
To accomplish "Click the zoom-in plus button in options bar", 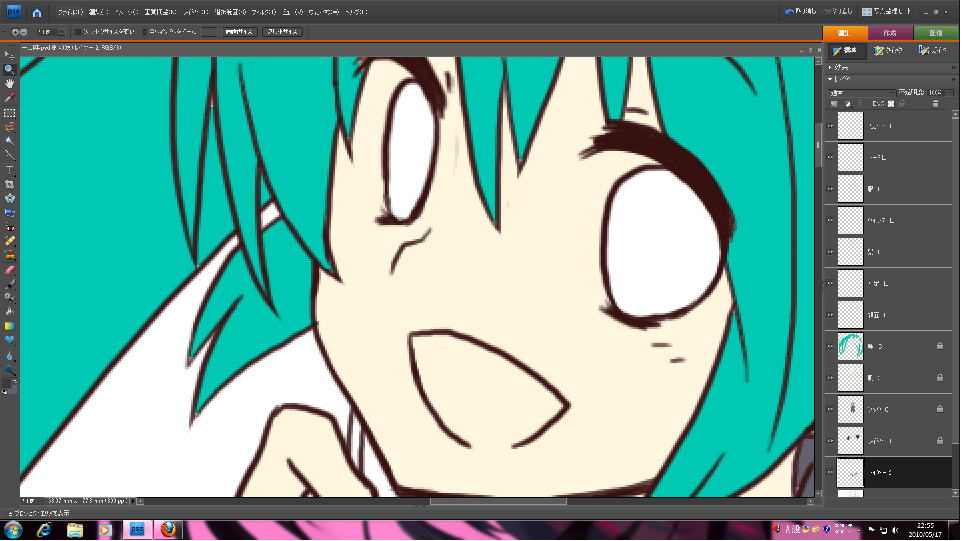I will pyautogui.click(x=15, y=32).
